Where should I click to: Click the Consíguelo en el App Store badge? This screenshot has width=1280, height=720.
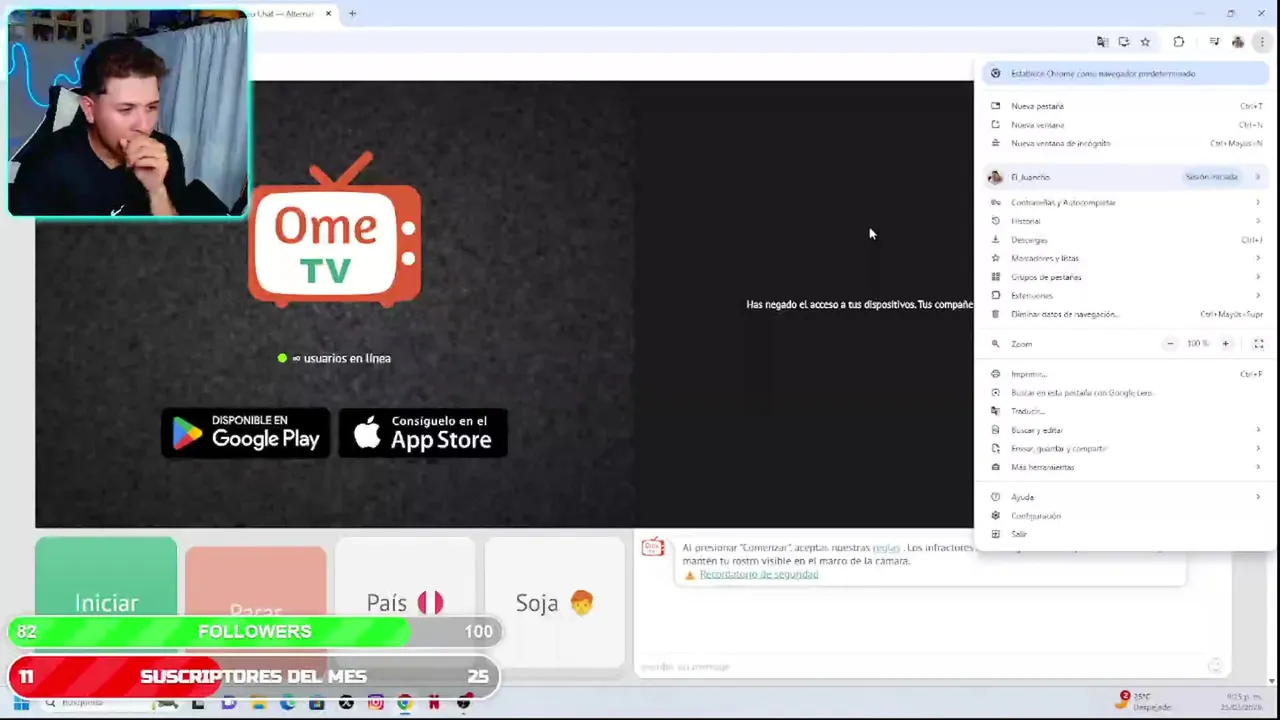tap(423, 433)
